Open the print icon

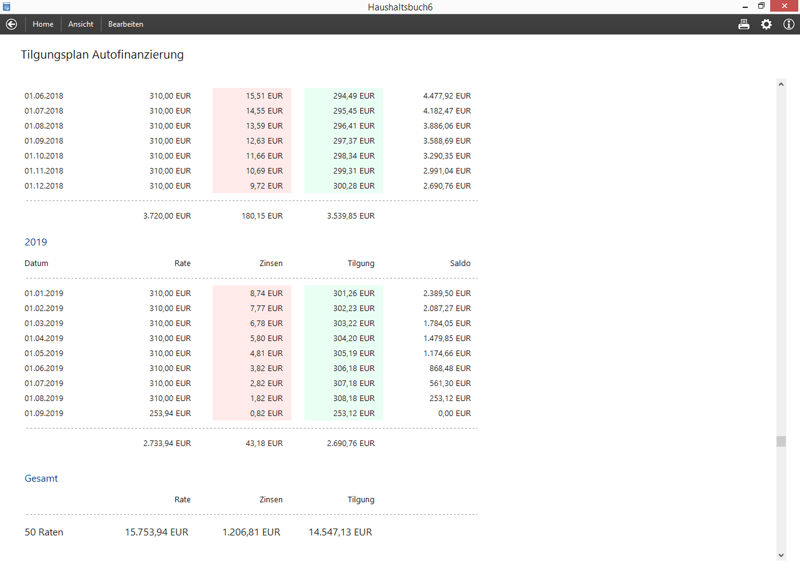[x=744, y=24]
